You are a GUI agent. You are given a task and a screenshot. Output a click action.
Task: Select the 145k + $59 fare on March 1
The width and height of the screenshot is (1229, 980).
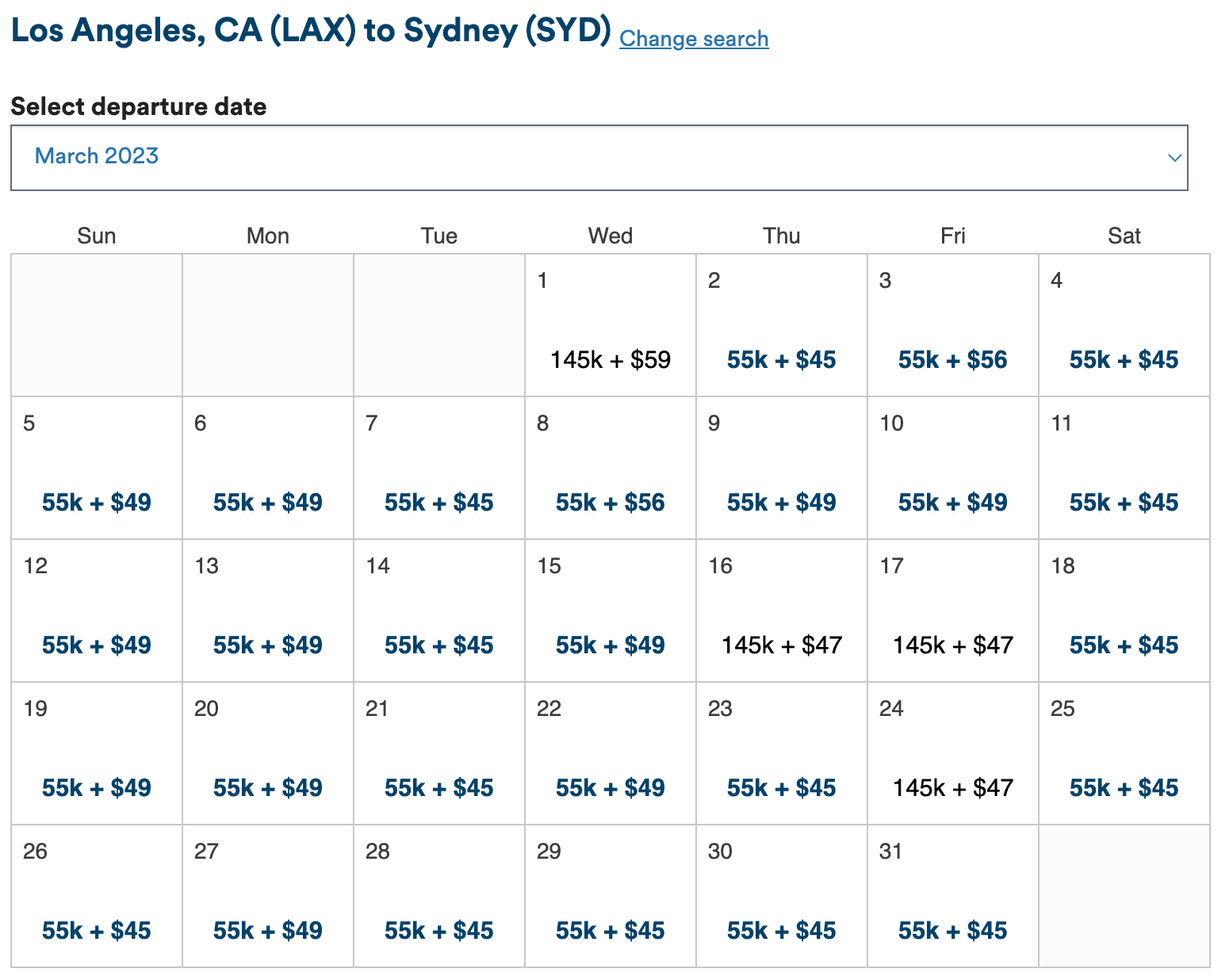[610, 359]
